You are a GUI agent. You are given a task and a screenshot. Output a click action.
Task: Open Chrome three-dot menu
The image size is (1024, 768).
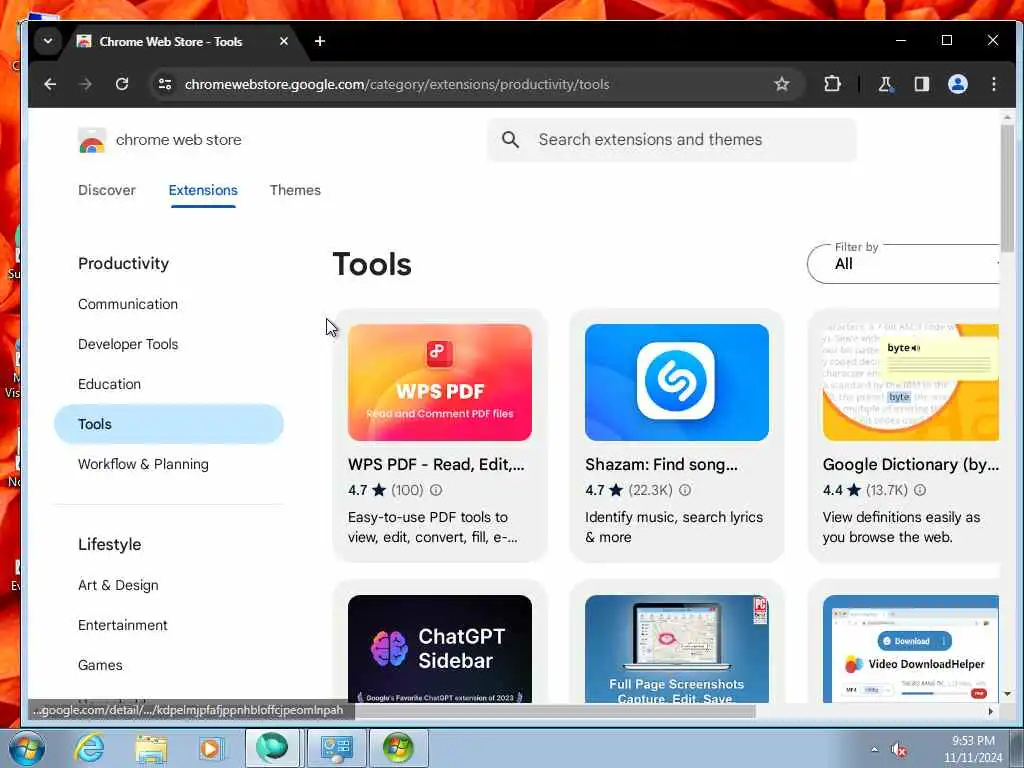tap(993, 84)
